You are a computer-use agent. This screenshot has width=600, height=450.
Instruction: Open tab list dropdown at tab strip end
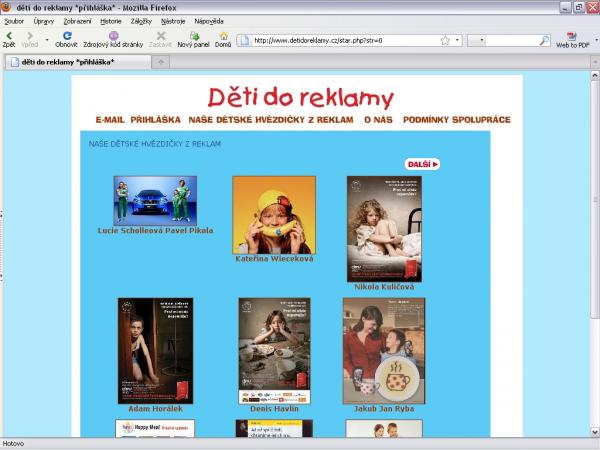coord(595,62)
